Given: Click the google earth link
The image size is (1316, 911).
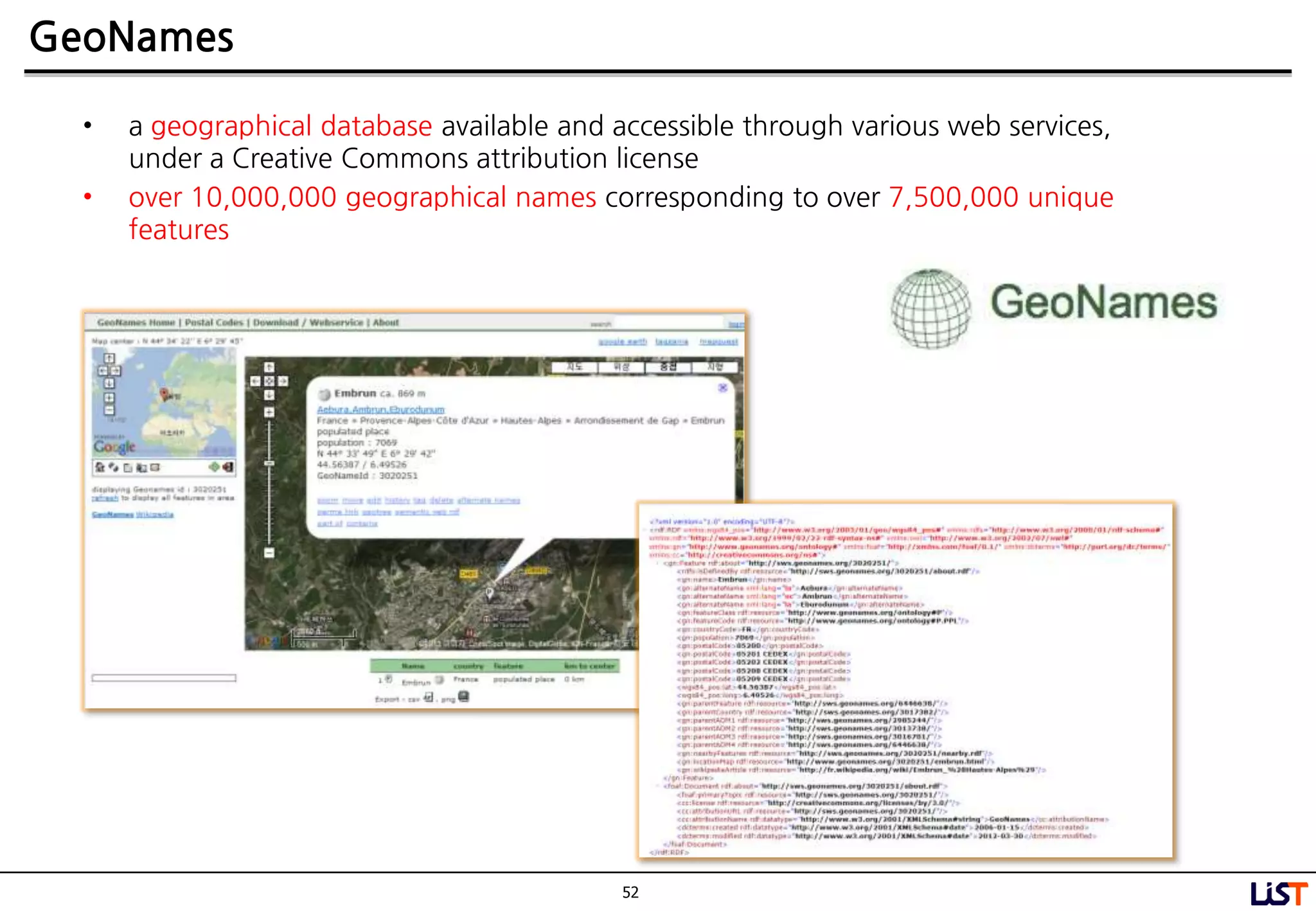Looking at the screenshot, I should pyautogui.click(x=622, y=342).
